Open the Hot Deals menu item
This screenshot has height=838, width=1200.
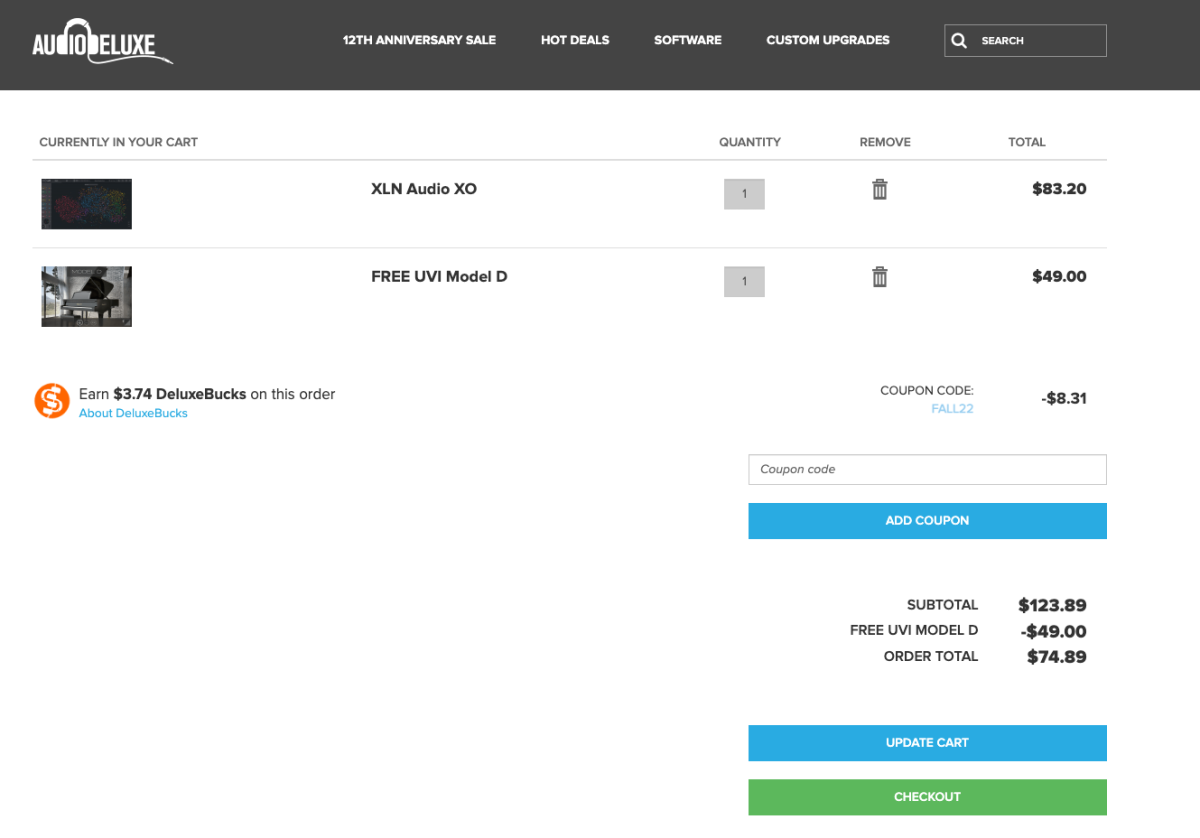tap(575, 40)
